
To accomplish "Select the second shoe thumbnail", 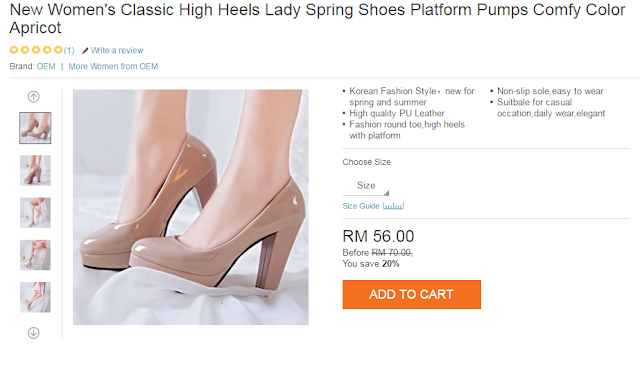I will coord(35,171).
